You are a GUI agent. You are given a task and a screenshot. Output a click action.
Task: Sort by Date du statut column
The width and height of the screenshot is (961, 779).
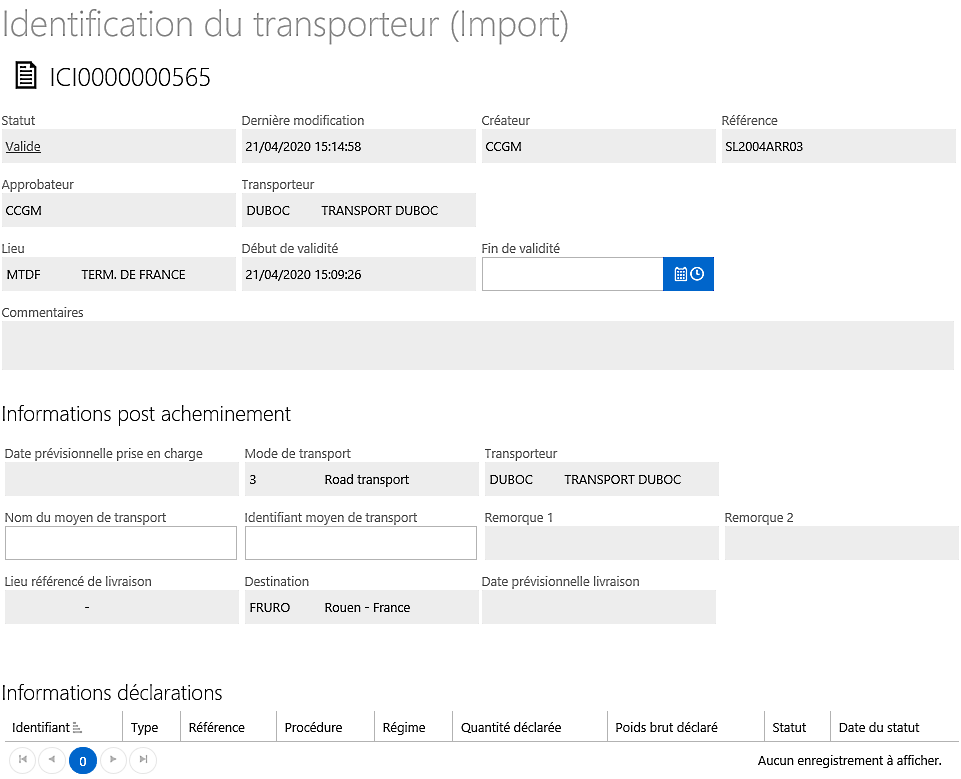click(x=879, y=728)
